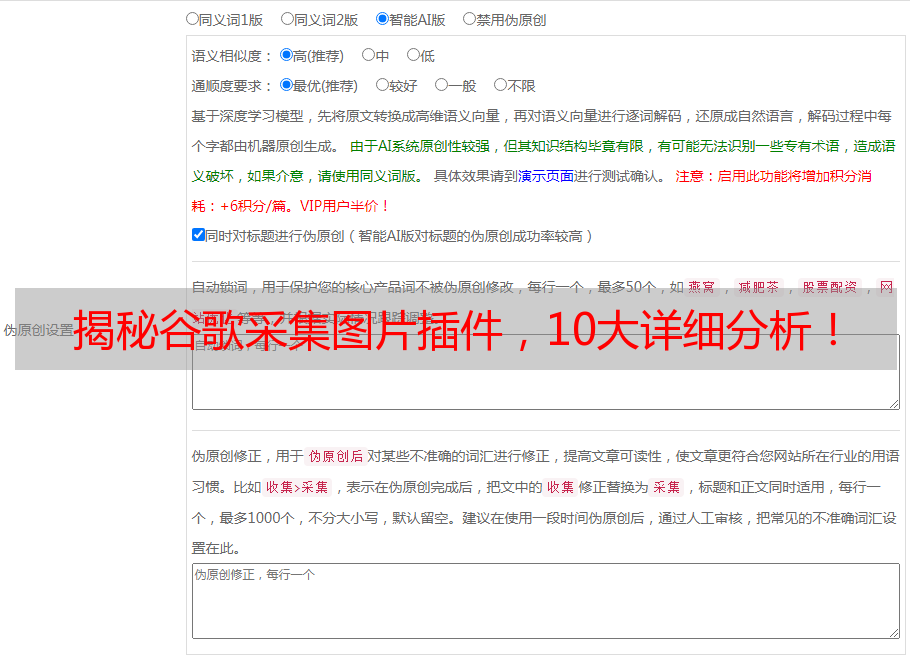Set 语义相似度 to 低
911x658 pixels.
(413, 55)
